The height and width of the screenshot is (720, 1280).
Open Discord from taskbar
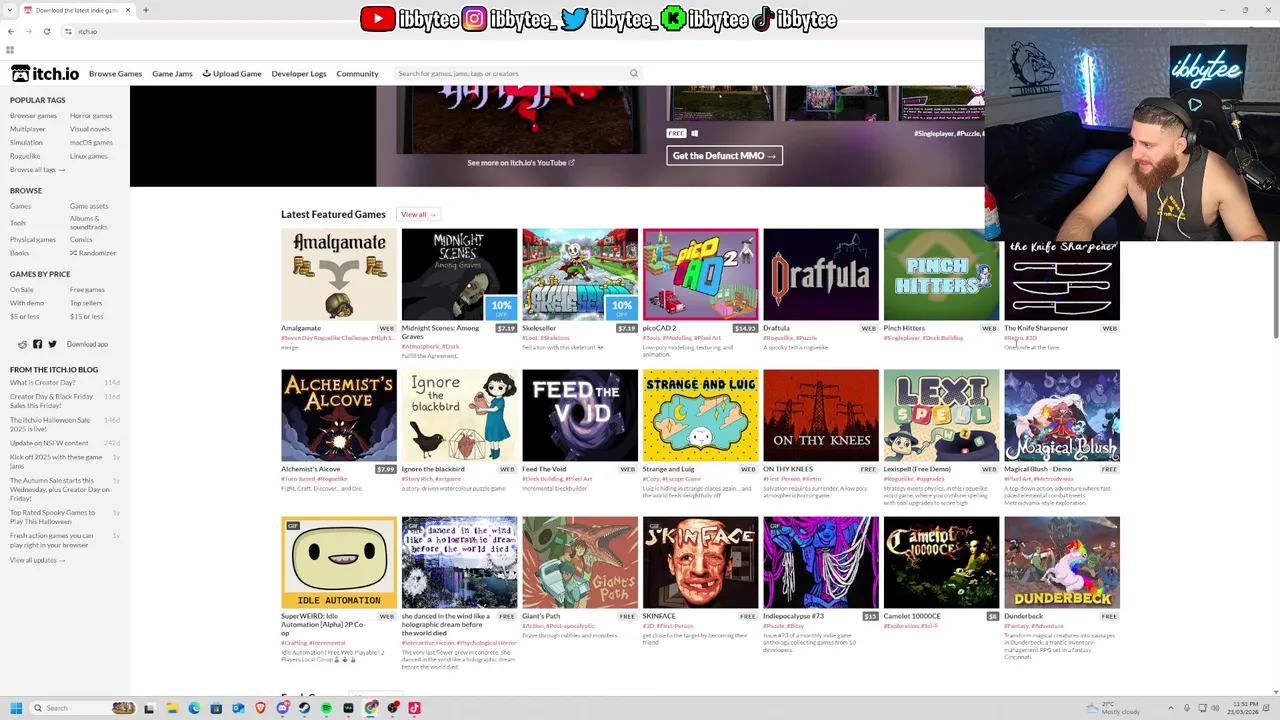[283, 708]
